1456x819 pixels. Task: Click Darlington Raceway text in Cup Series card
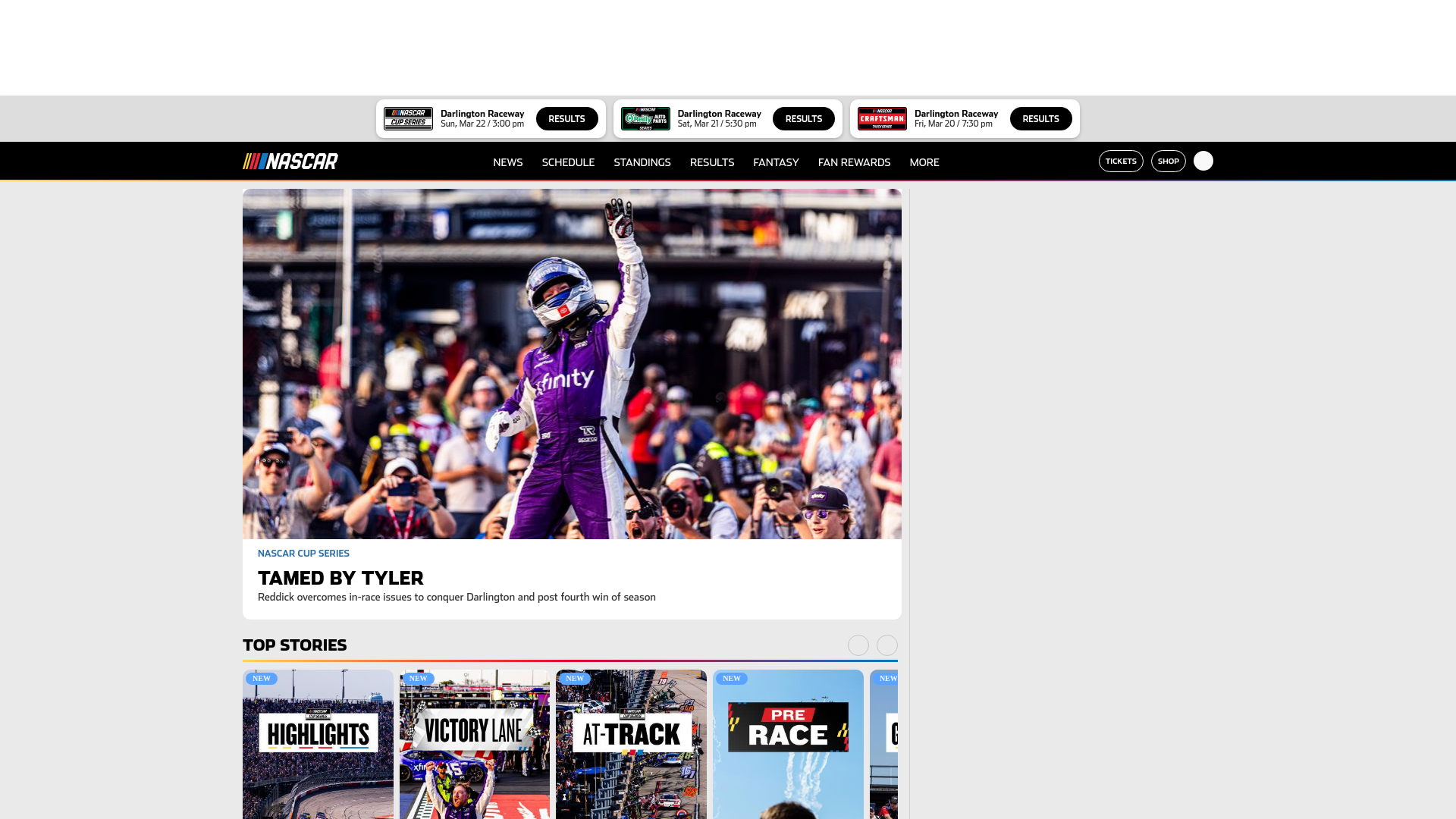(x=482, y=114)
